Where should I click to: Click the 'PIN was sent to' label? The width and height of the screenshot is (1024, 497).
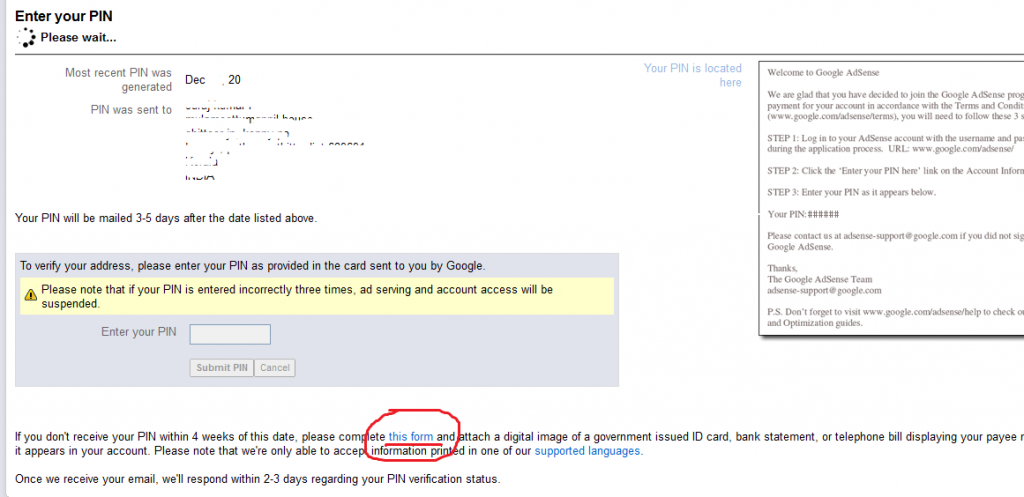[131, 110]
